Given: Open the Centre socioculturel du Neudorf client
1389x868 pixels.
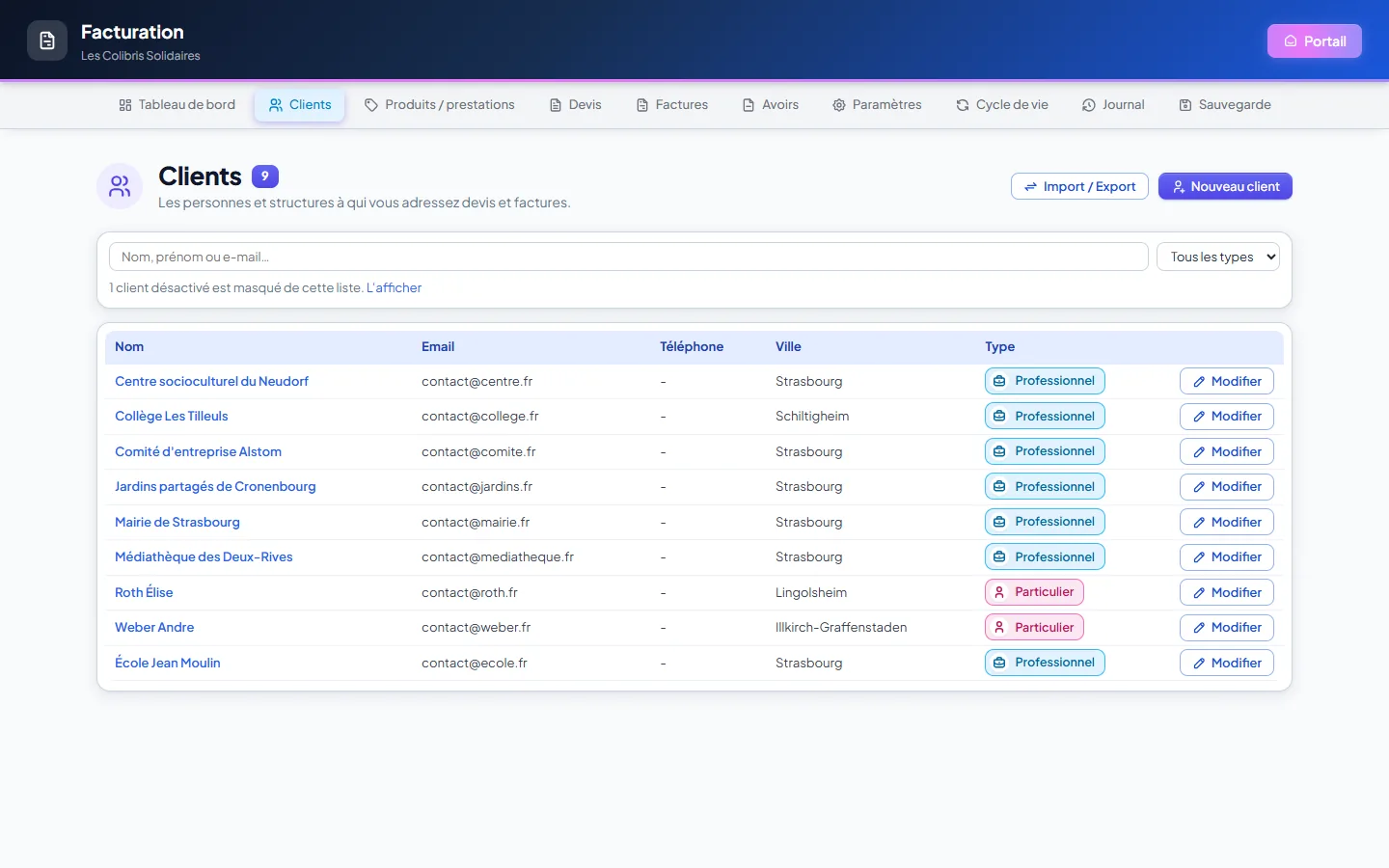Looking at the screenshot, I should (x=211, y=381).
